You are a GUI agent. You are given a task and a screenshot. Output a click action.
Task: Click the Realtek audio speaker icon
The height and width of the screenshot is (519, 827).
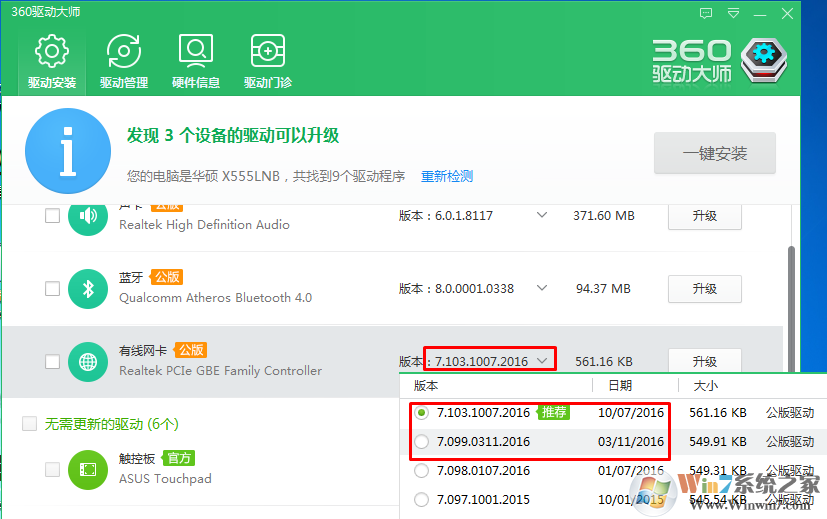click(x=88, y=216)
